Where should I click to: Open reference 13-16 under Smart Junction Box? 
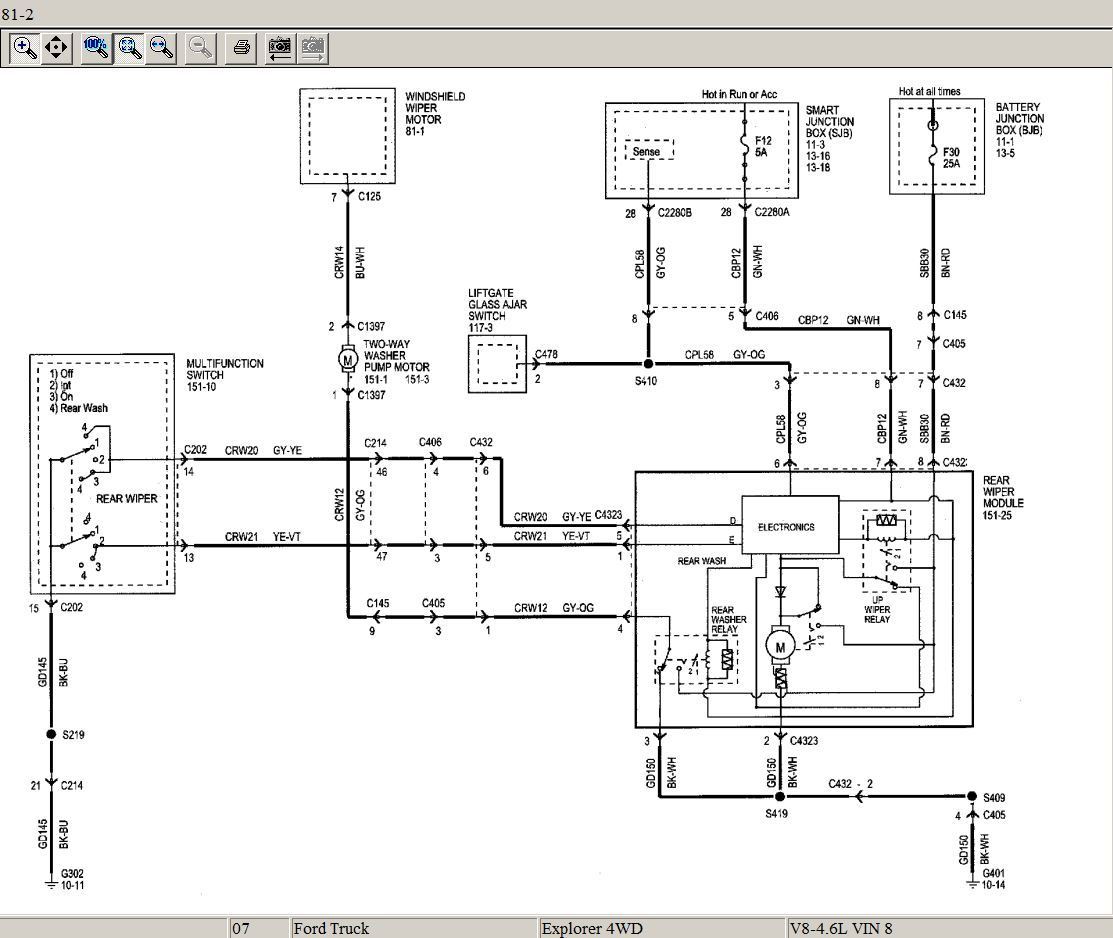[x=817, y=156]
